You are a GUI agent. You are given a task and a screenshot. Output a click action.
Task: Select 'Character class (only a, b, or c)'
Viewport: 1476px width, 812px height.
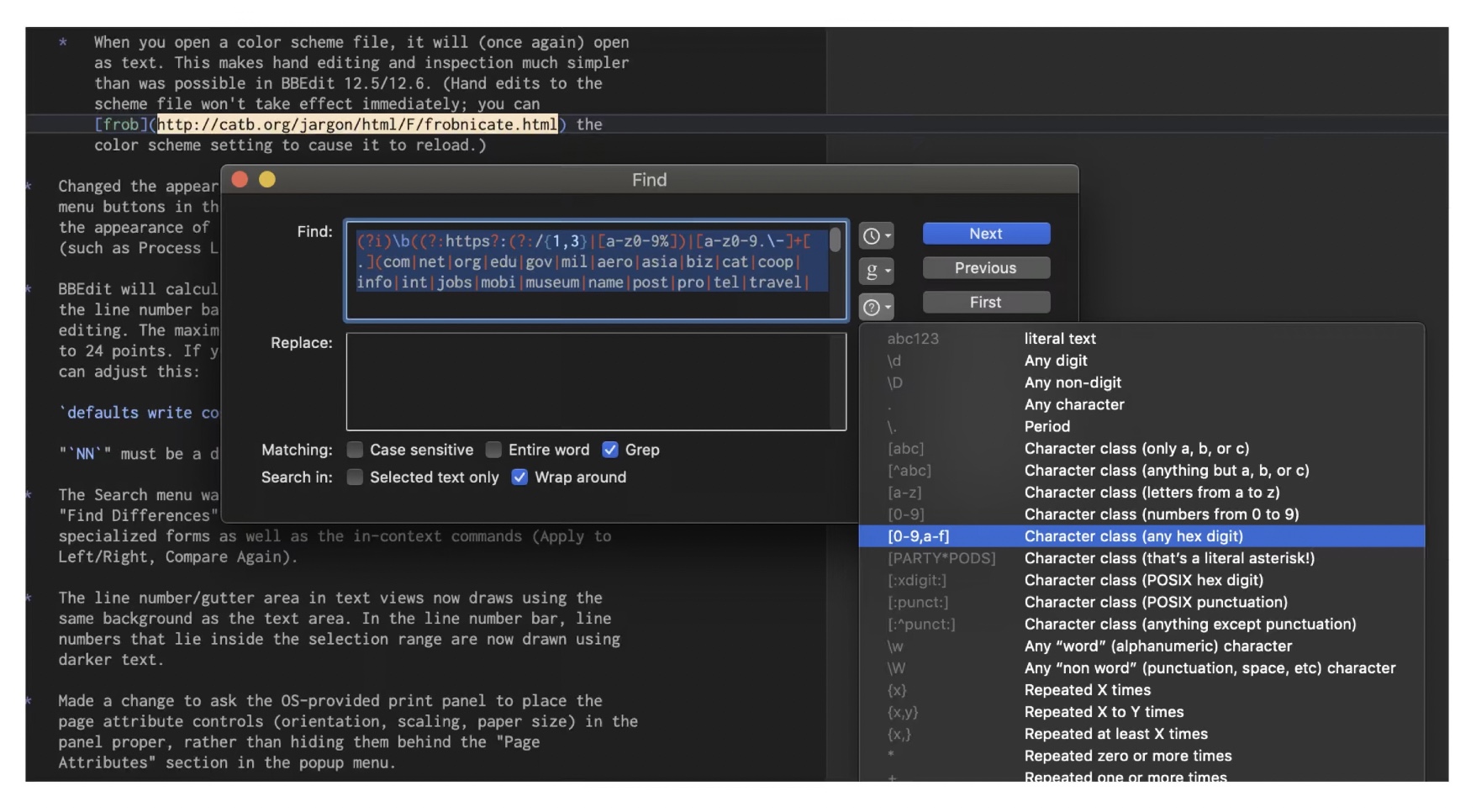(1141, 449)
